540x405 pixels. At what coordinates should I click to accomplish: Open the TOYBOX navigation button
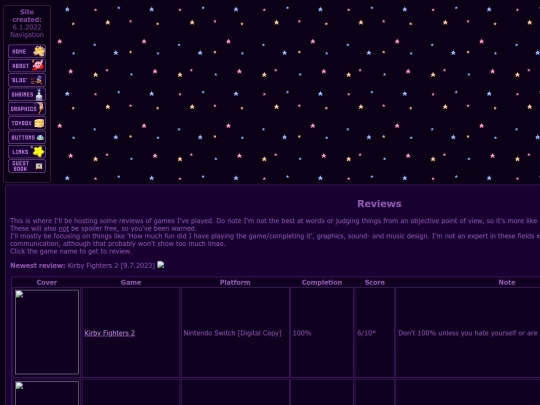27,123
